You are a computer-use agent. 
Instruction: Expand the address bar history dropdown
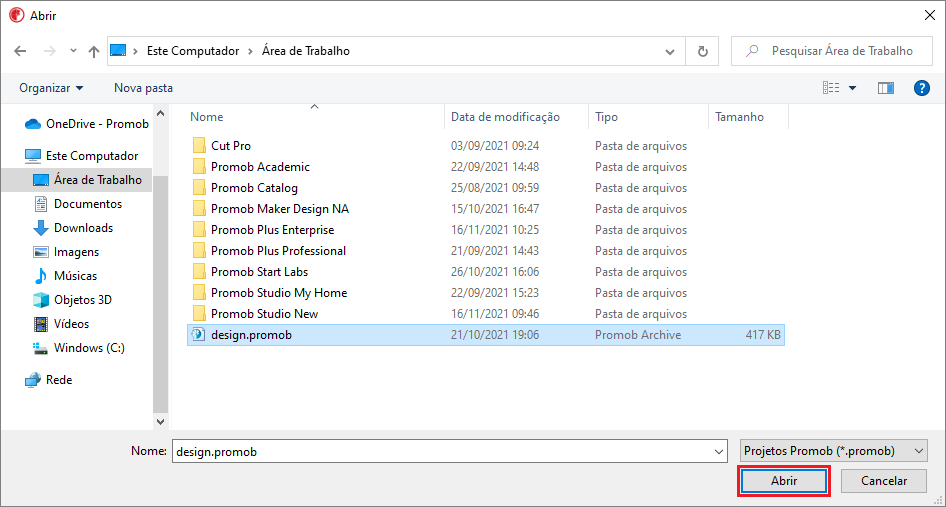[x=670, y=51]
